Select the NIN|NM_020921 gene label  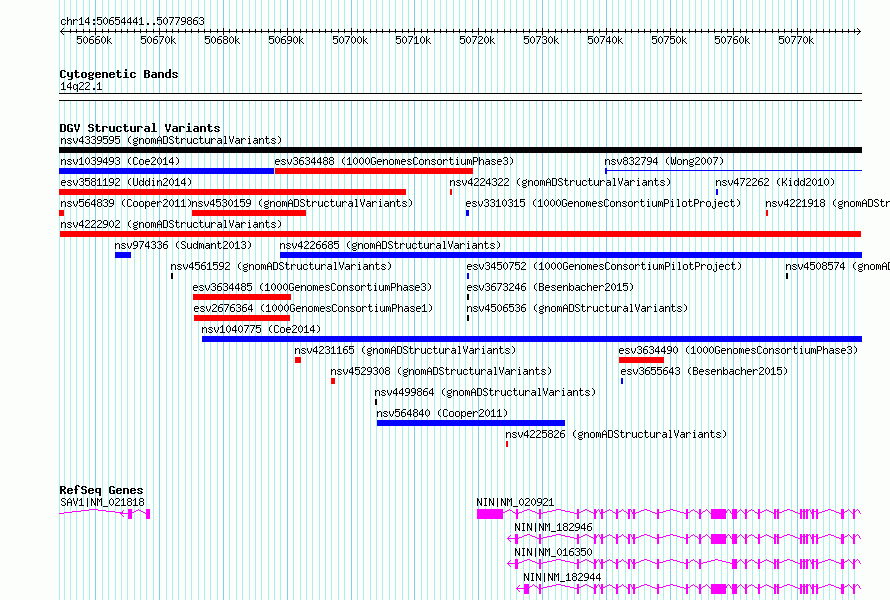click(x=515, y=502)
